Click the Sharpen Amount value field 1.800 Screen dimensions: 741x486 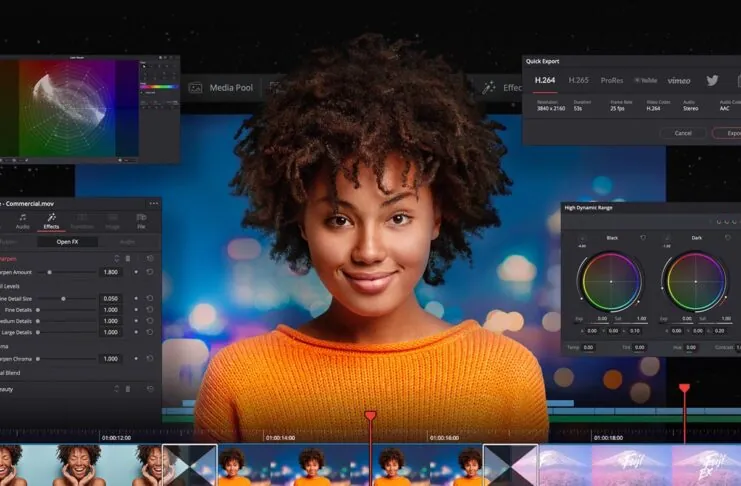(111, 272)
